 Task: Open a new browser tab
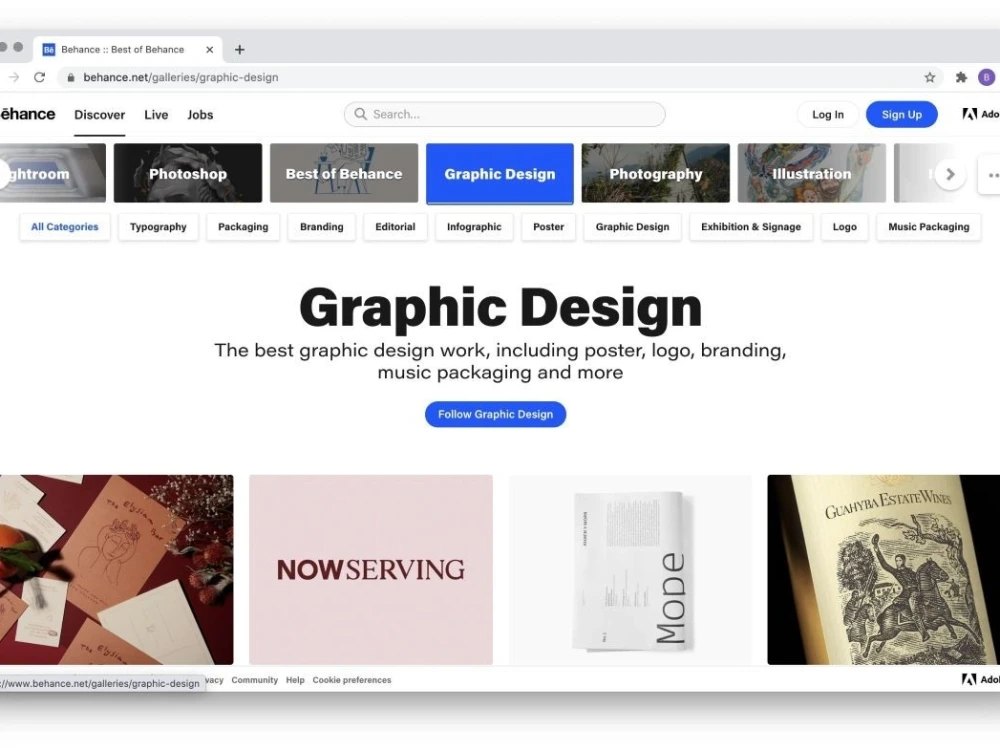pos(239,49)
